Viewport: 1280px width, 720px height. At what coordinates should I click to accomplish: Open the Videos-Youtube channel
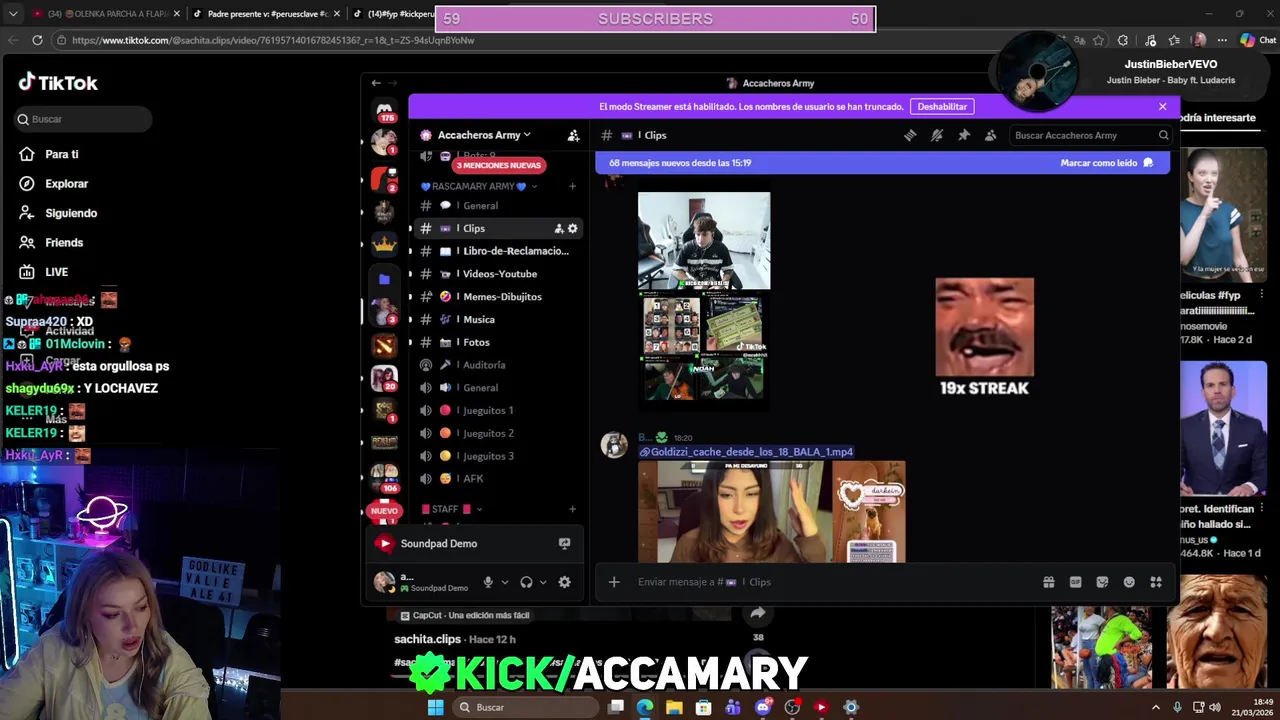coord(498,274)
